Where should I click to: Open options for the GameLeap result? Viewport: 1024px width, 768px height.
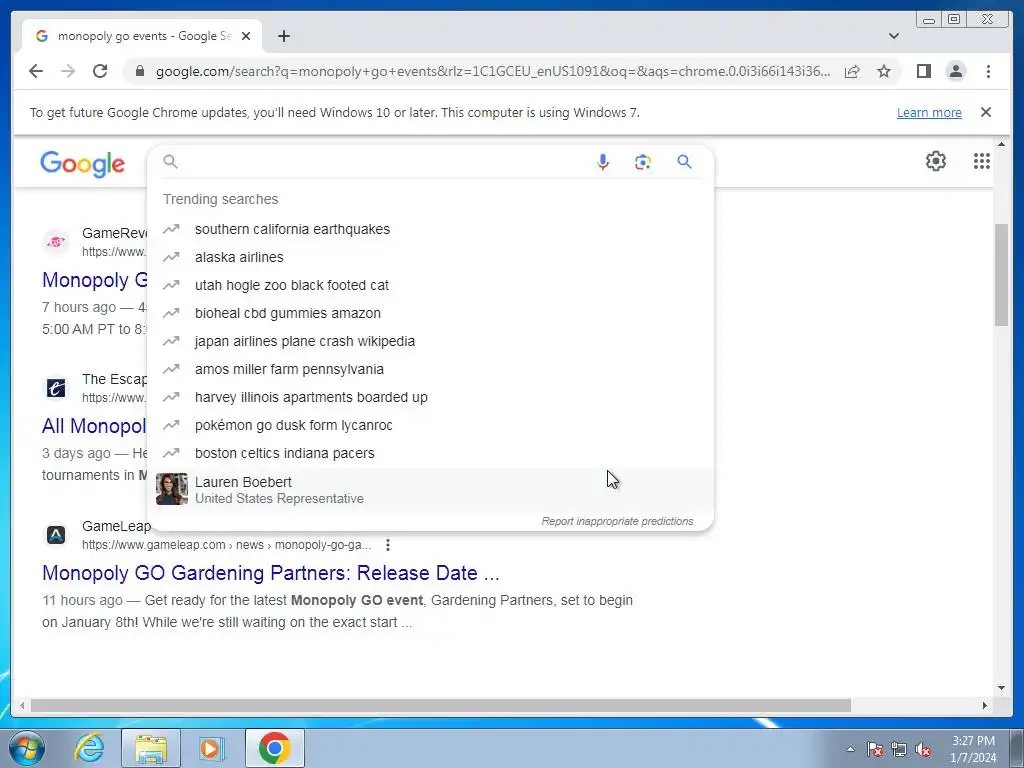388,545
